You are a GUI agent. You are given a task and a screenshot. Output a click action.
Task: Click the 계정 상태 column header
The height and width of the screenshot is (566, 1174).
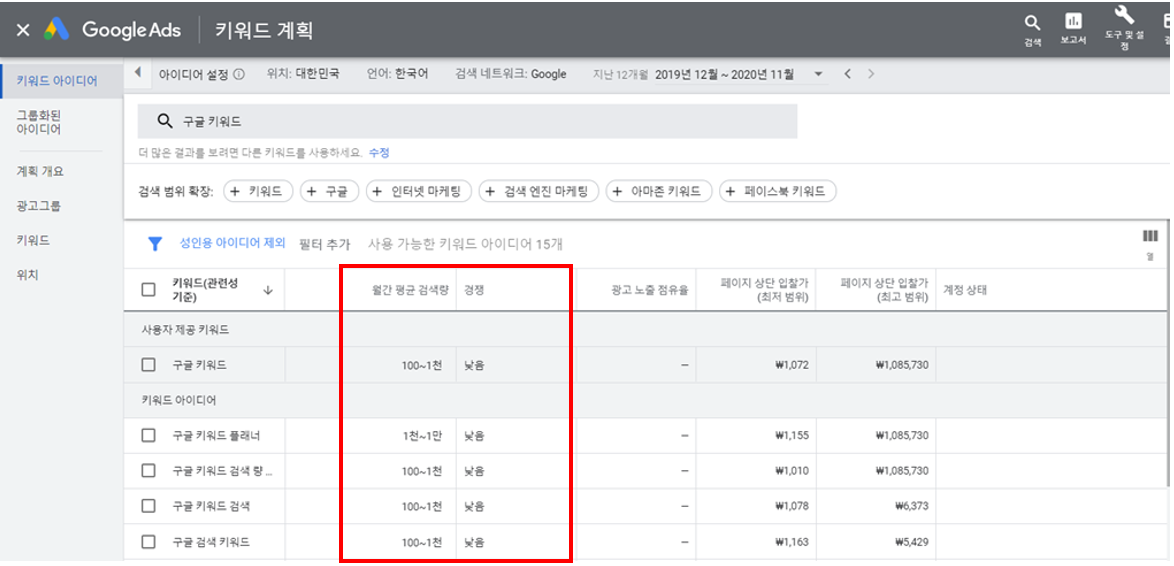point(965,290)
